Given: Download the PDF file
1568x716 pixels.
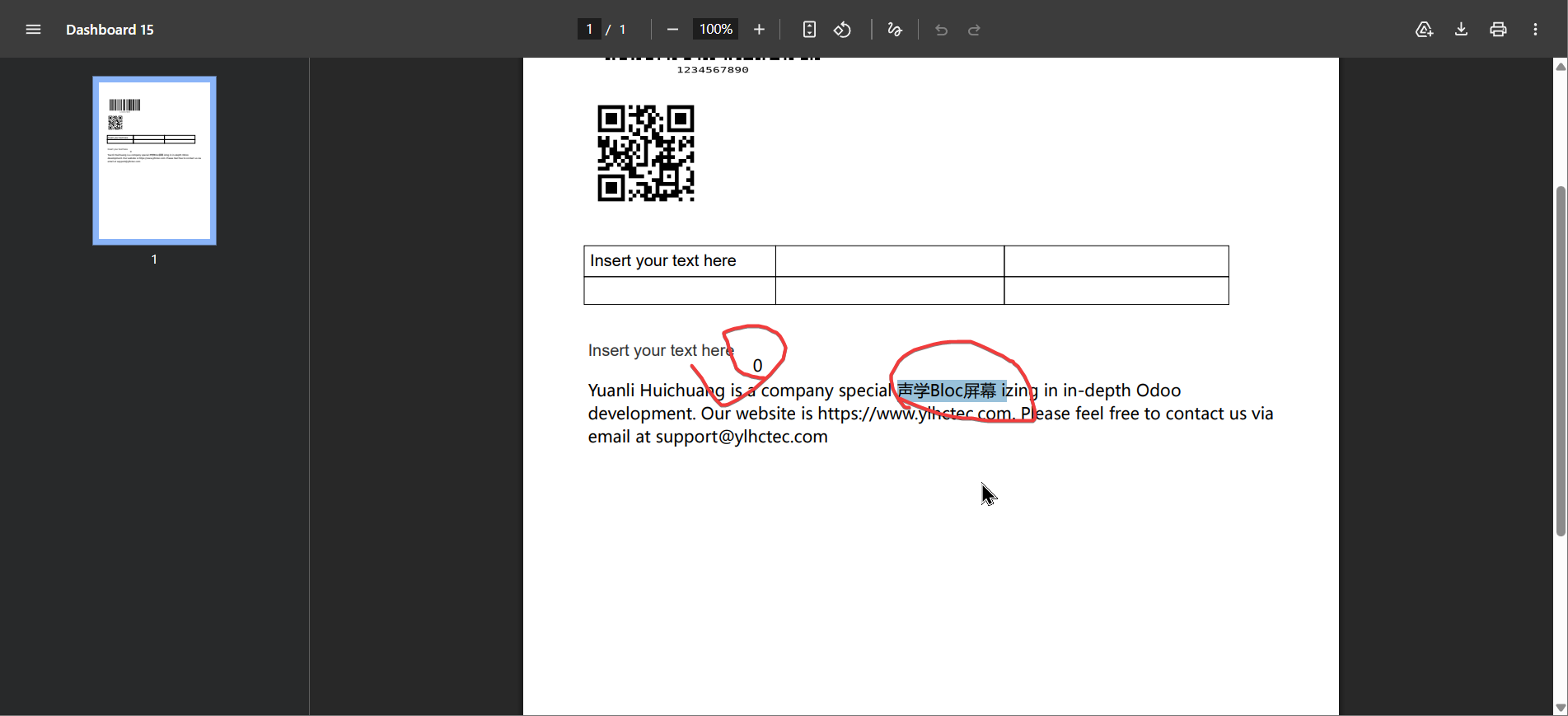Looking at the screenshot, I should [x=1461, y=30].
